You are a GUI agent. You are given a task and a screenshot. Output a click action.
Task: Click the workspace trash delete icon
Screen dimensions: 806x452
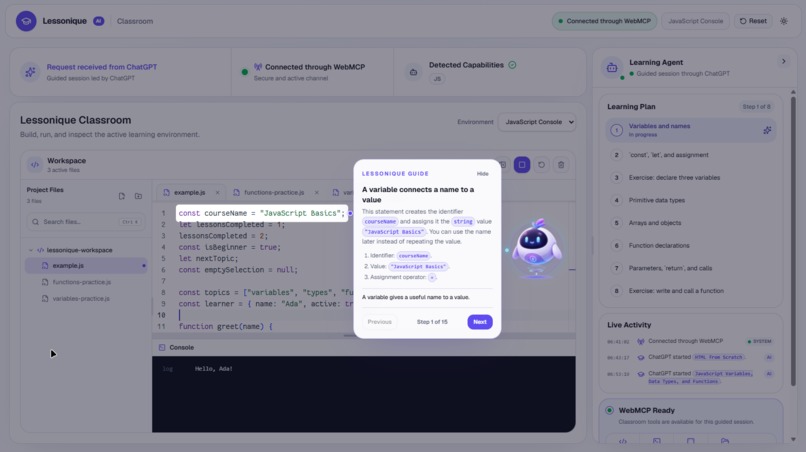(561, 165)
